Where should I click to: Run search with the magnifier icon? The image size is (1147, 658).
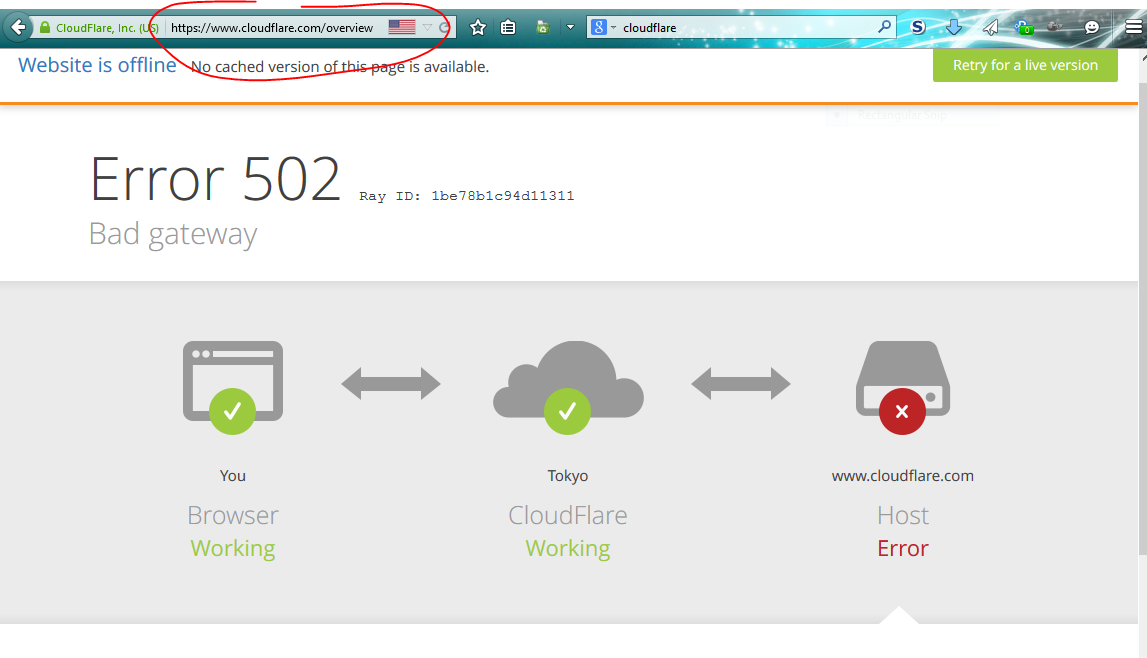click(x=884, y=27)
